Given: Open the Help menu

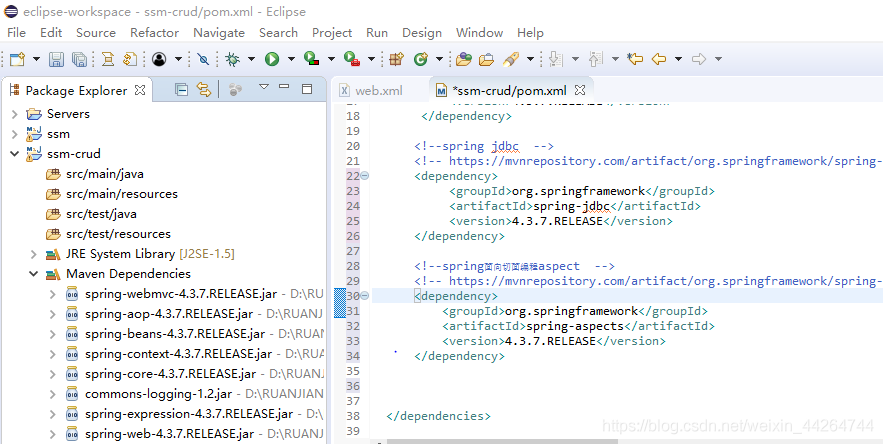Looking at the screenshot, I should [x=530, y=33].
